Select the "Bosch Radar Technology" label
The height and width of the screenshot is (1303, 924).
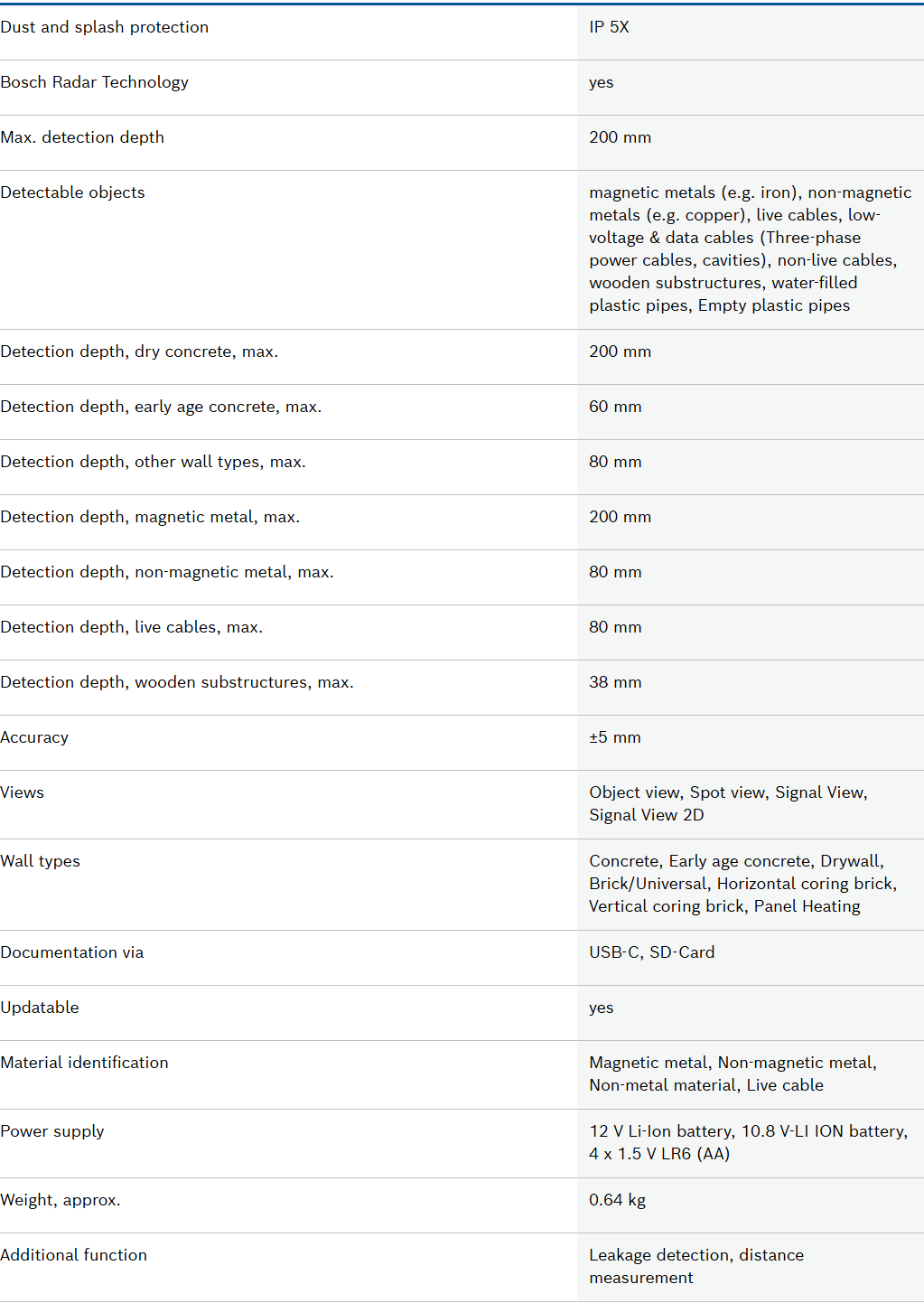tap(95, 82)
